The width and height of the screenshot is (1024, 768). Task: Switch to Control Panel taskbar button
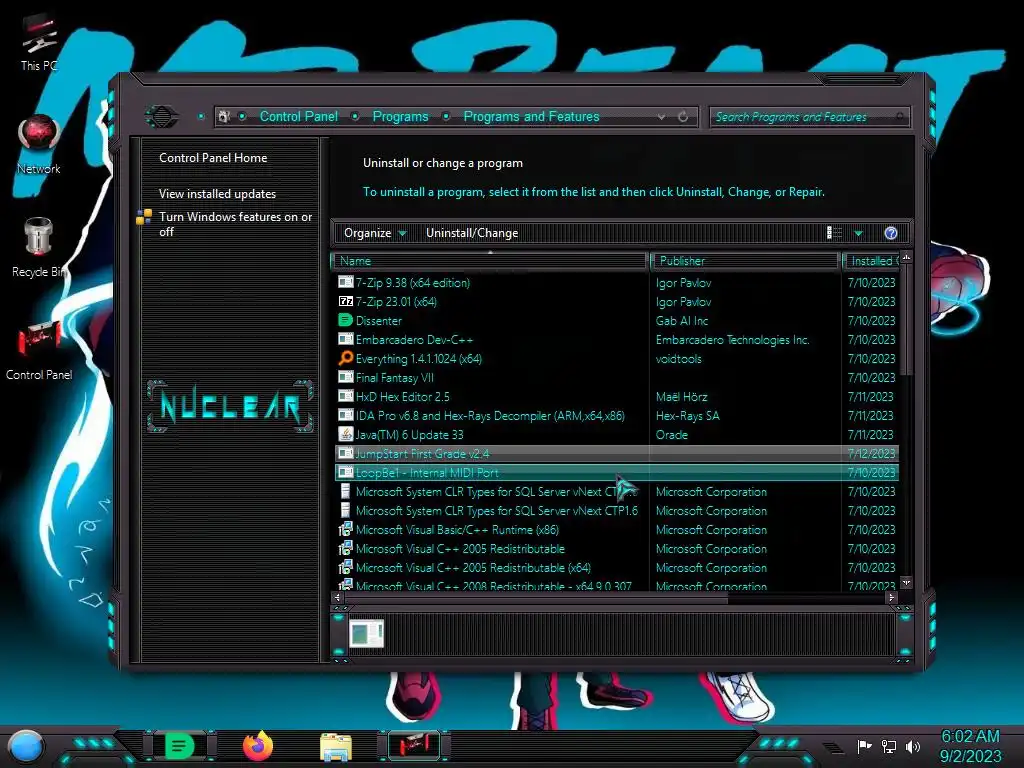(414, 745)
